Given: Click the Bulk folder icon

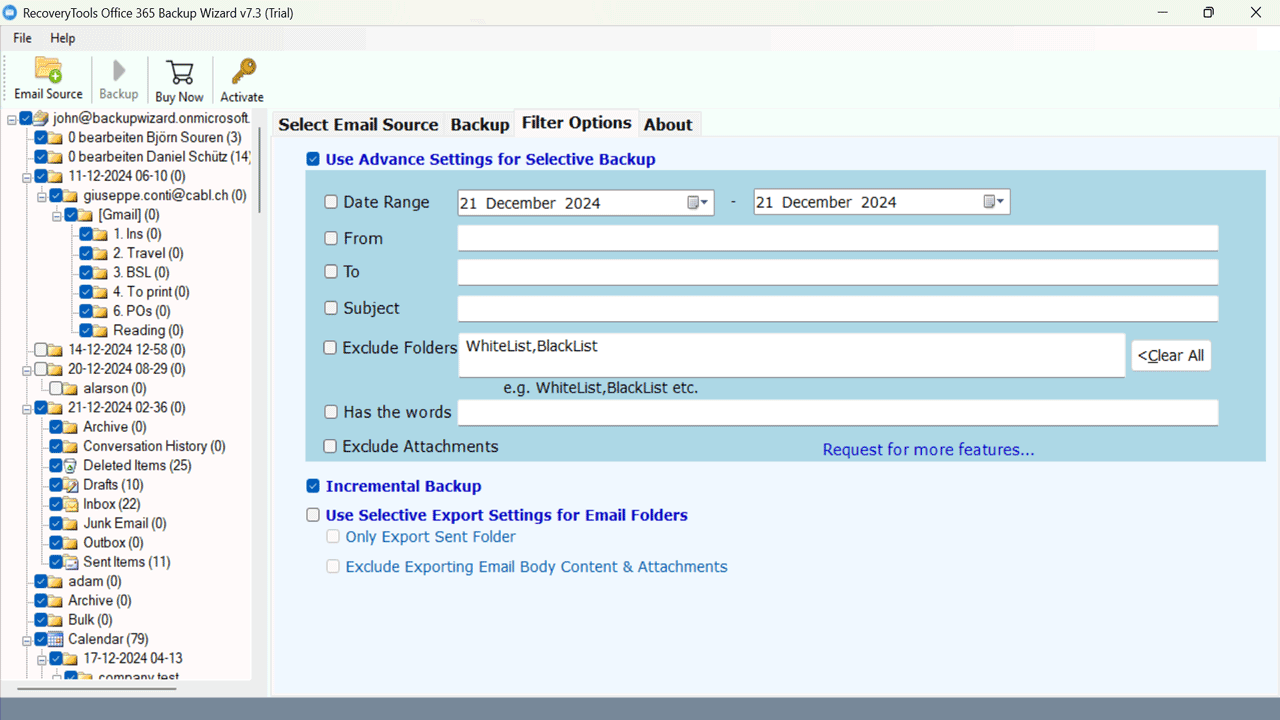Looking at the screenshot, I should click(56, 620).
